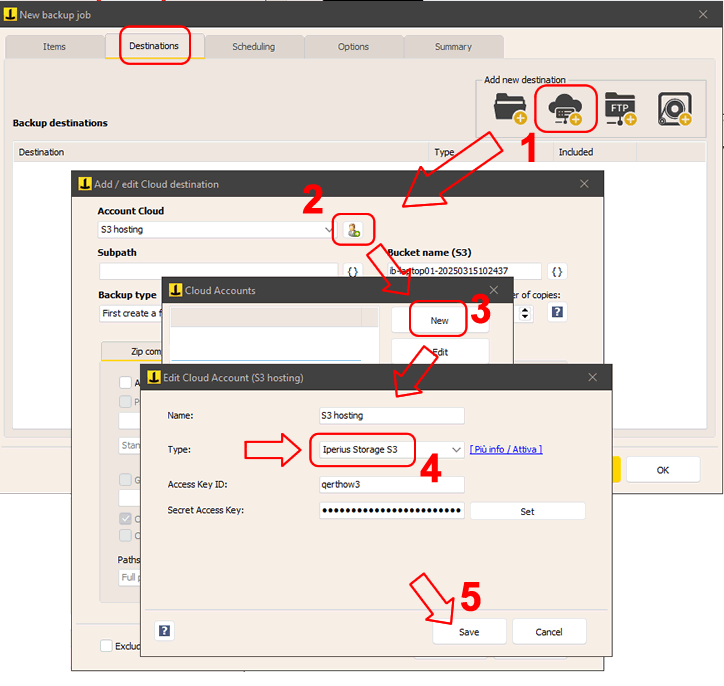
Task: Edit the Bucket name (S3) field
Action: point(464,271)
